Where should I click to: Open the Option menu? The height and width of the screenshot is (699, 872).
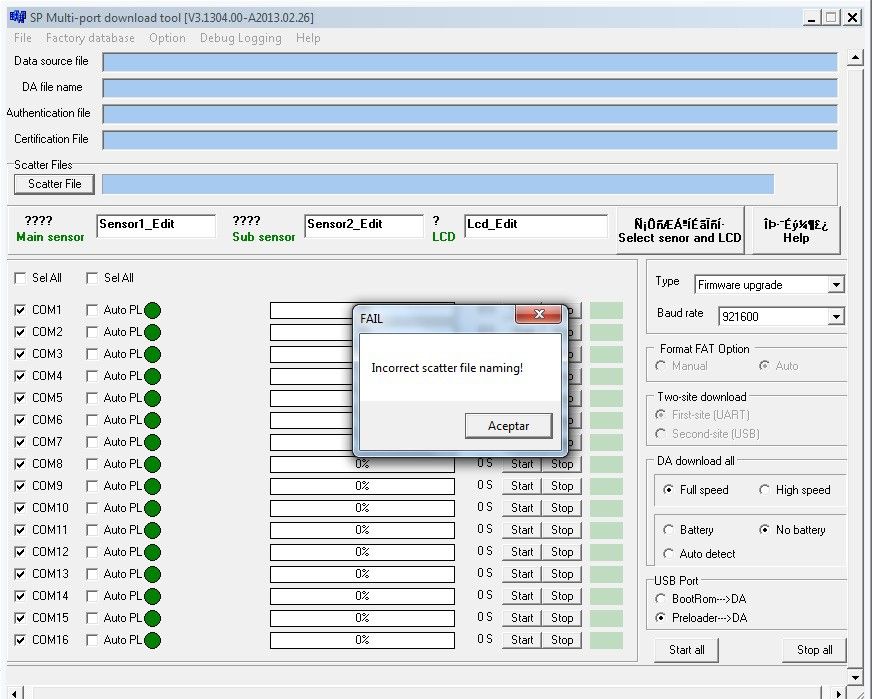[167, 38]
